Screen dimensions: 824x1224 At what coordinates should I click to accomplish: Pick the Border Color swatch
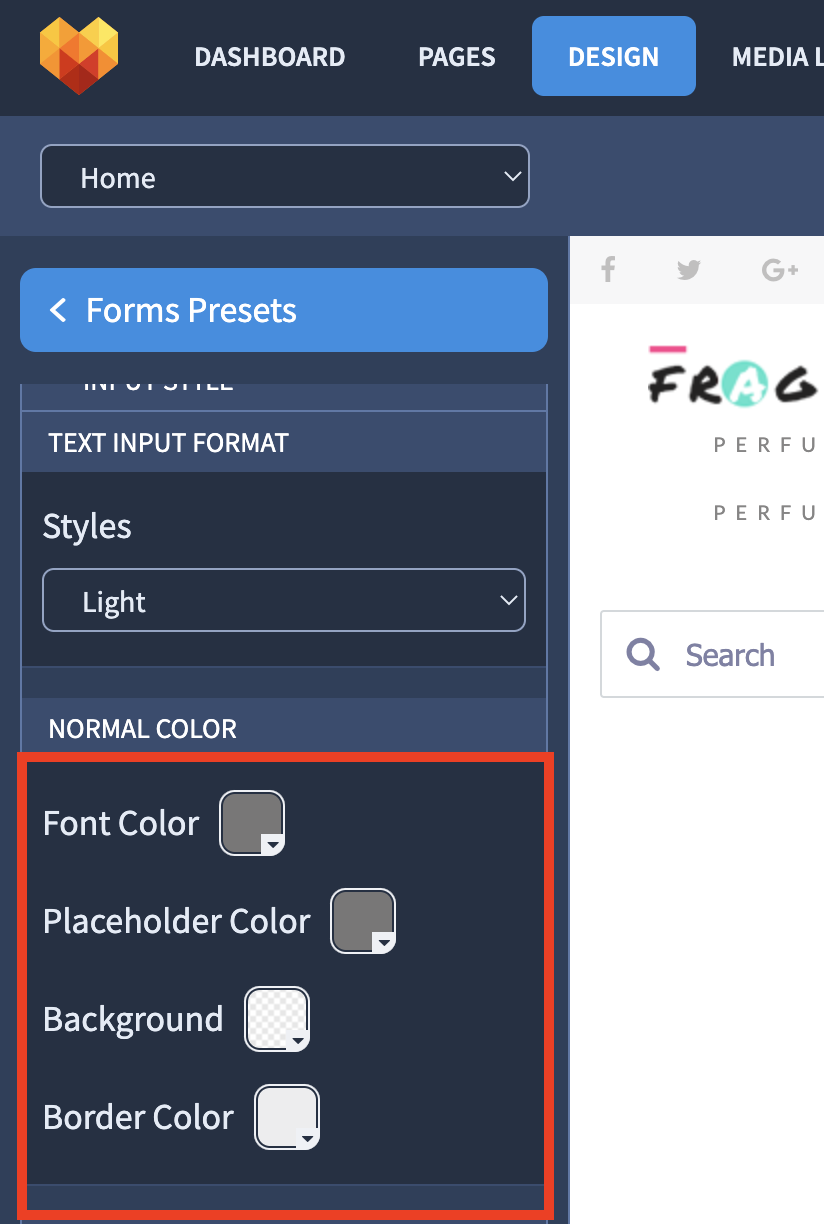click(x=288, y=1117)
